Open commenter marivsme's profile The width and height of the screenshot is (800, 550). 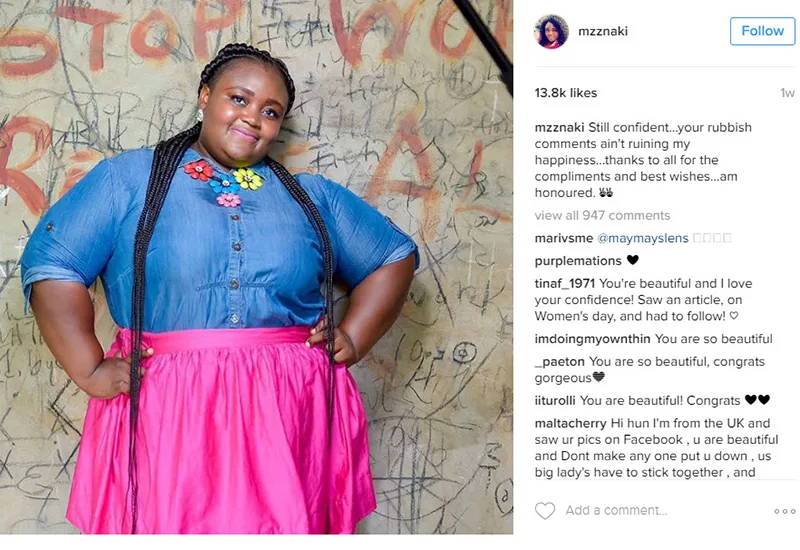coord(564,238)
